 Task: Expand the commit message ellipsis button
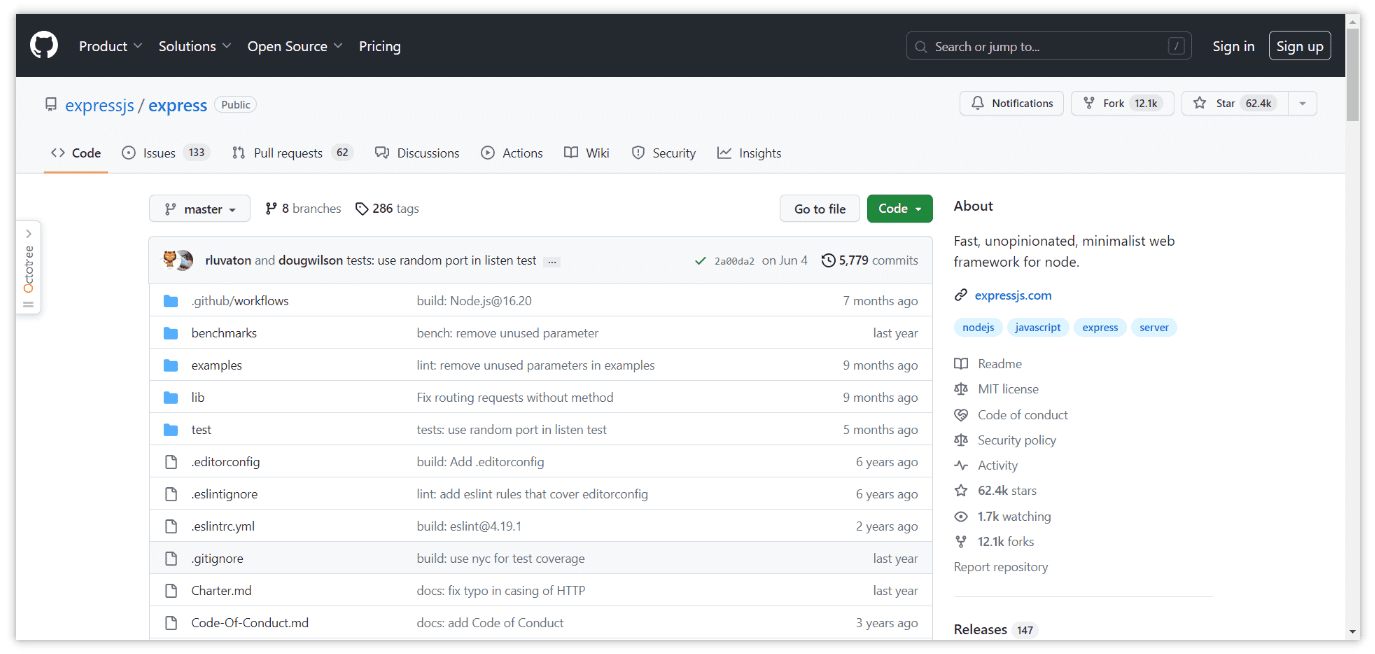553,261
